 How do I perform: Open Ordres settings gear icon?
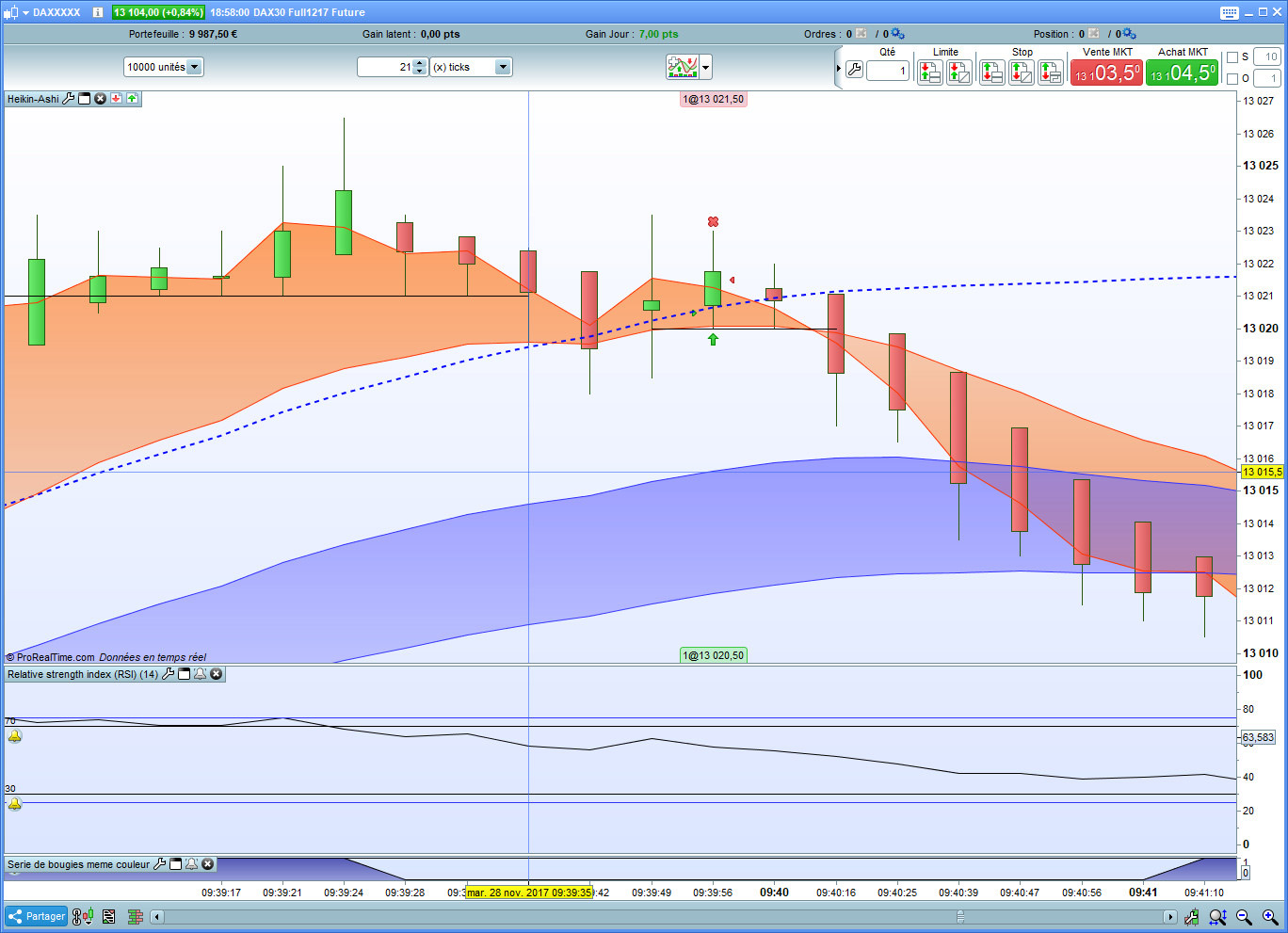click(x=897, y=34)
